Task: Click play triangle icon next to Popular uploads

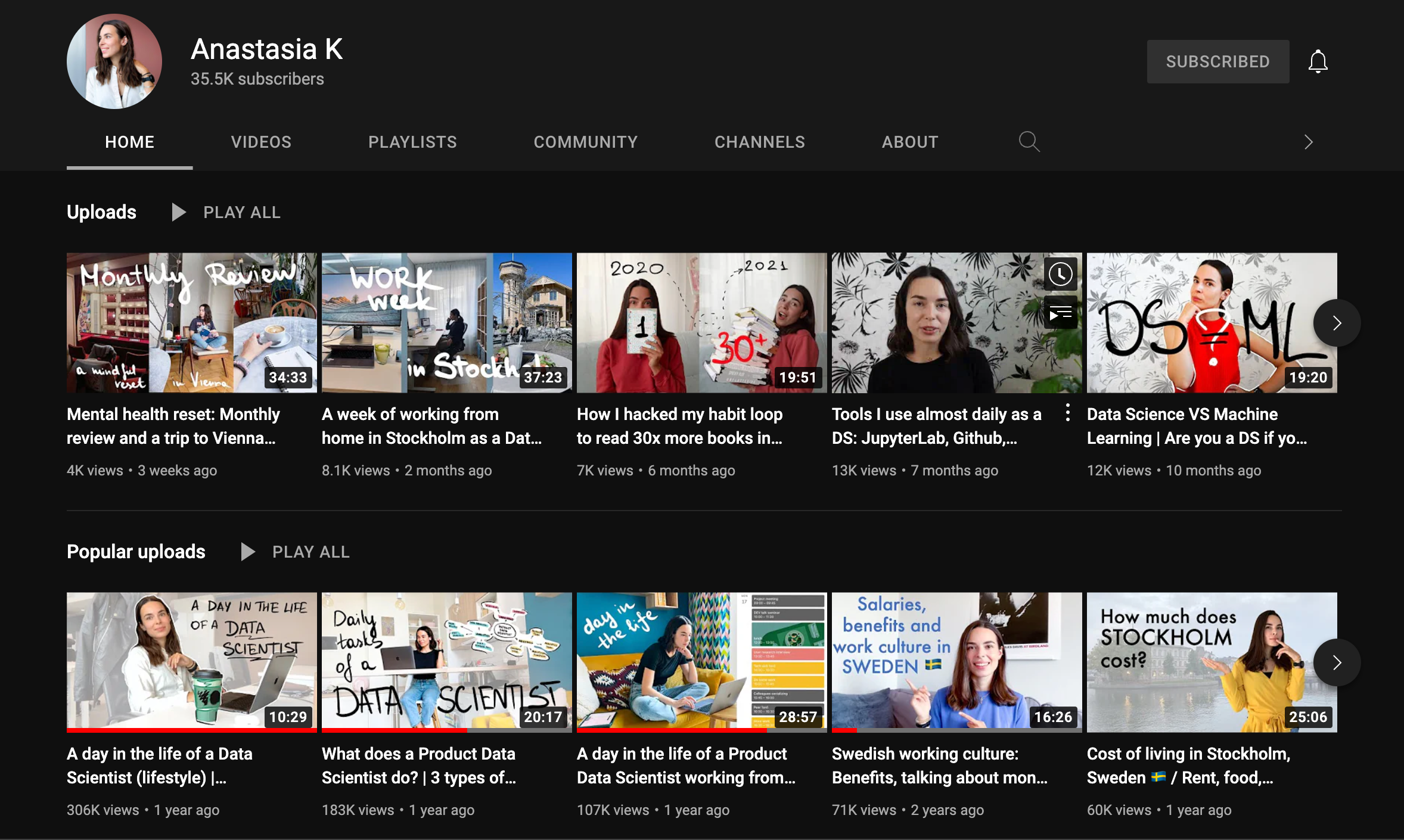Action: (247, 552)
